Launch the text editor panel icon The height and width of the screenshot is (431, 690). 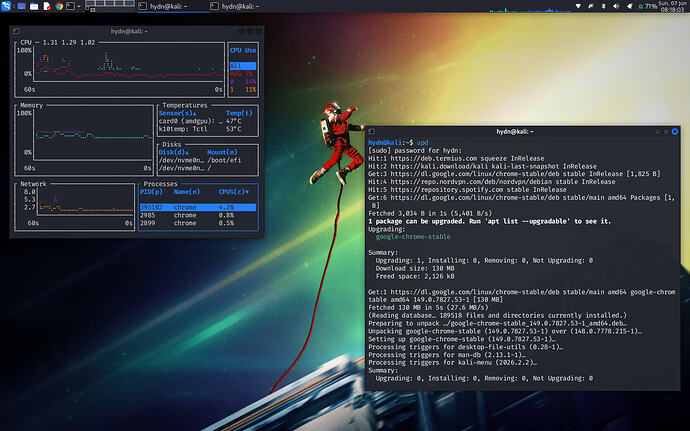tap(47, 6)
